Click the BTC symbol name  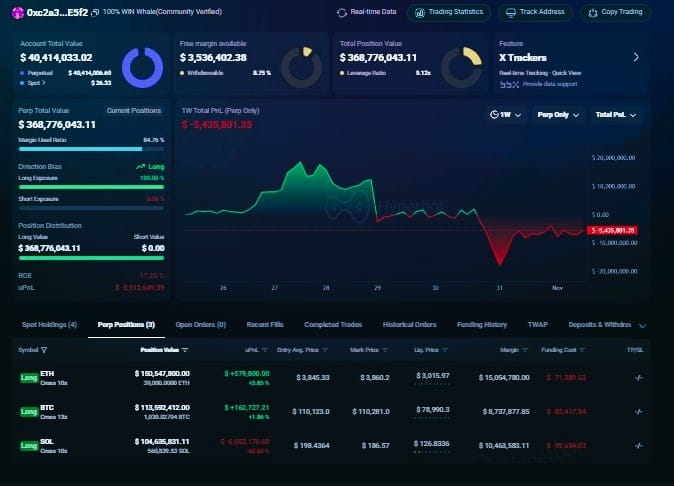47,407
